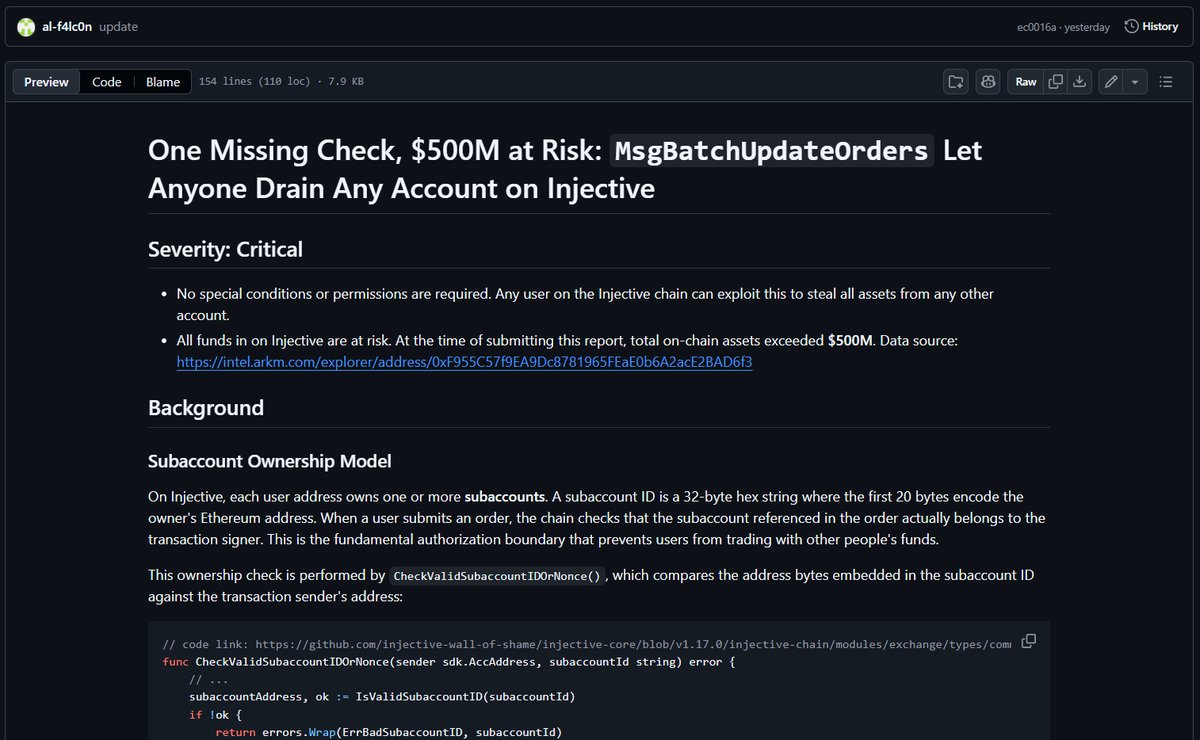Open the al-f4lc0n author profile link
Viewport: 1200px width, 740px height.
click(x=67, y=27)
